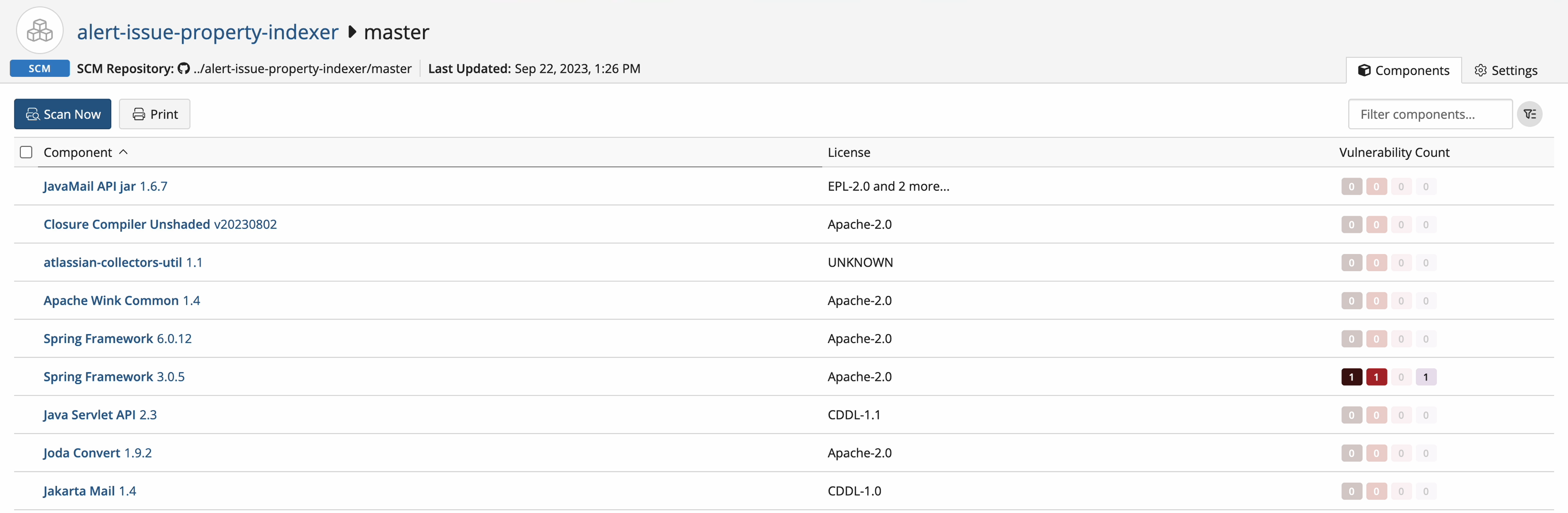Open Closure Compiler Unshaded component link
The image size is (1568, 513).
[x=127, y=225]
